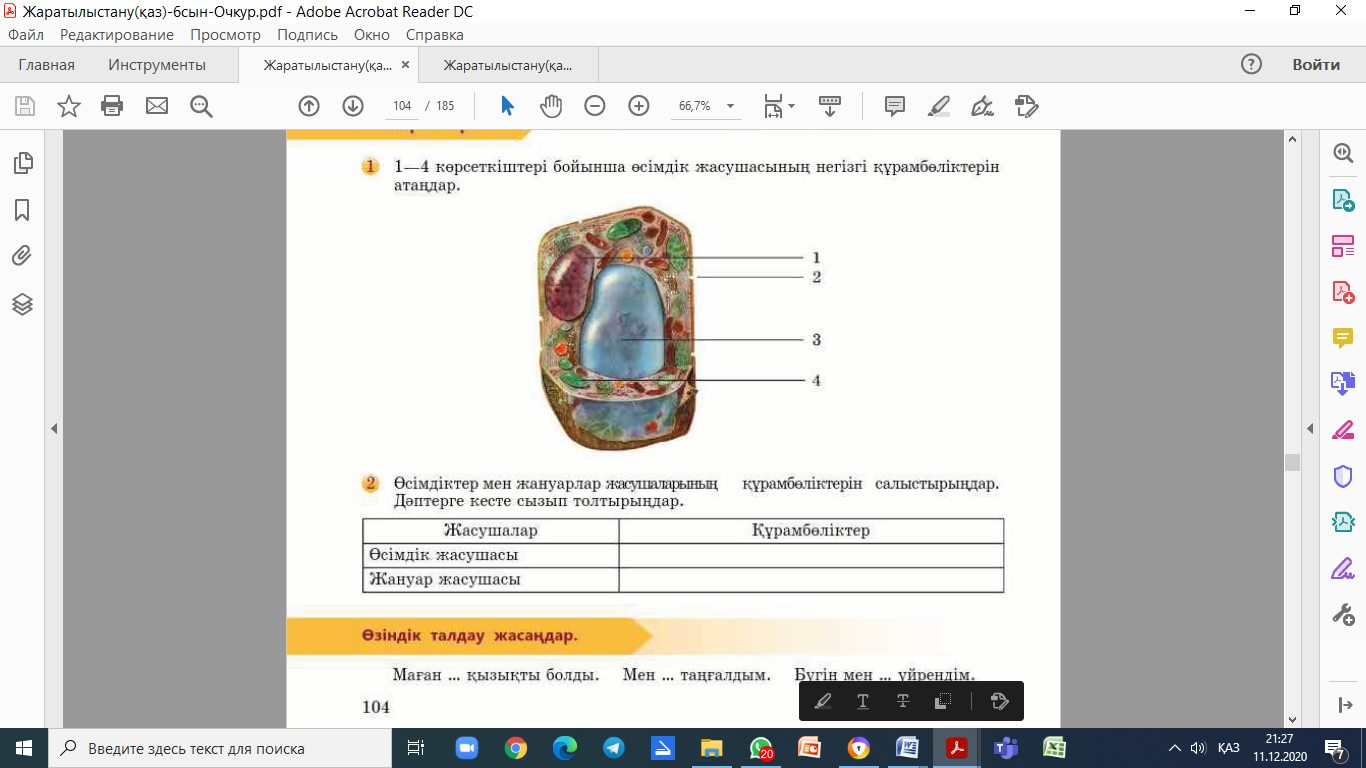Select the Hand pan tool
The image size is (1366, 768).
[x=551, y=106]
